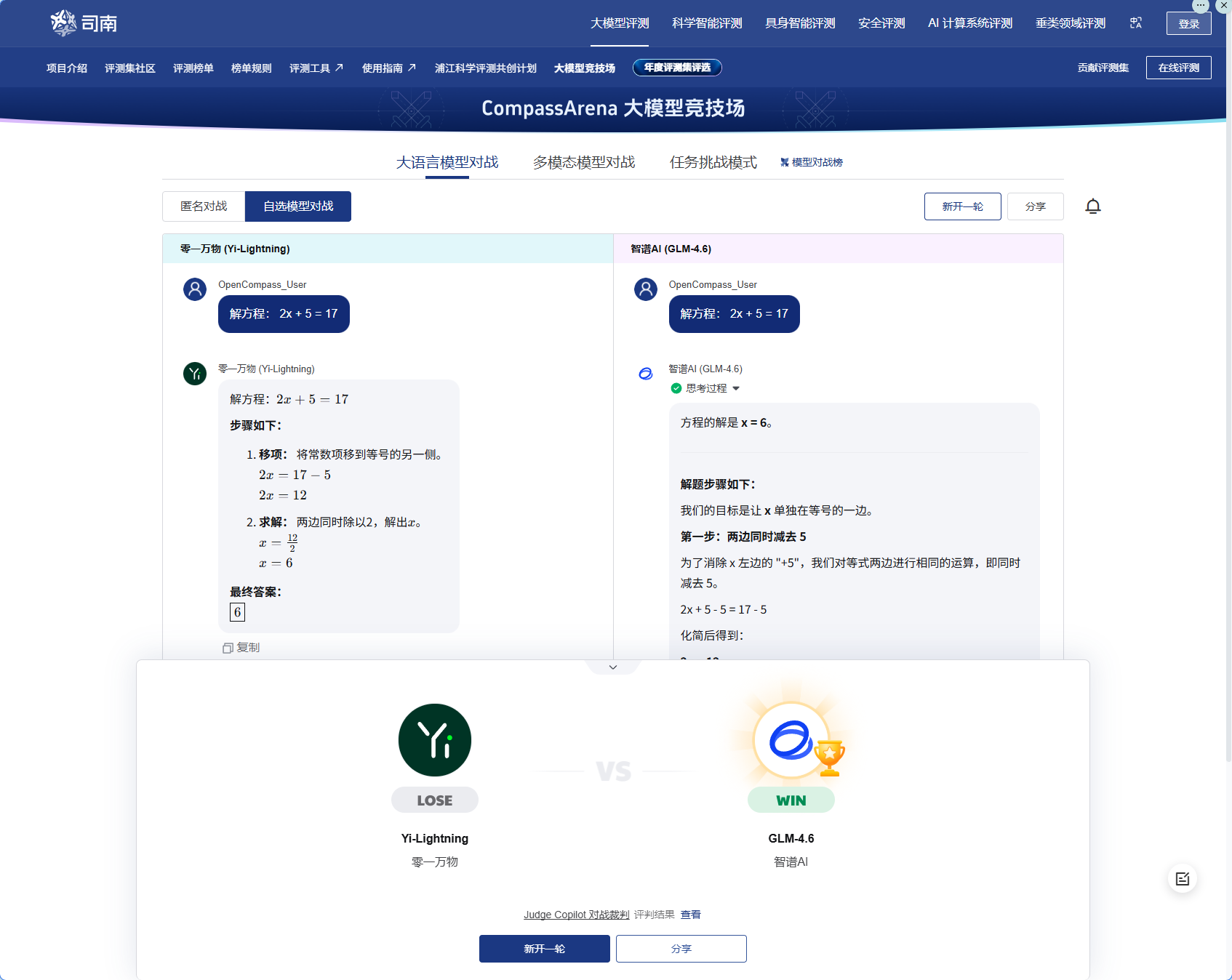Click the blue 新开一轮 button in result panel
Image resolution: width=1232 pixels, height=980 pixels.
click(545, 949)
